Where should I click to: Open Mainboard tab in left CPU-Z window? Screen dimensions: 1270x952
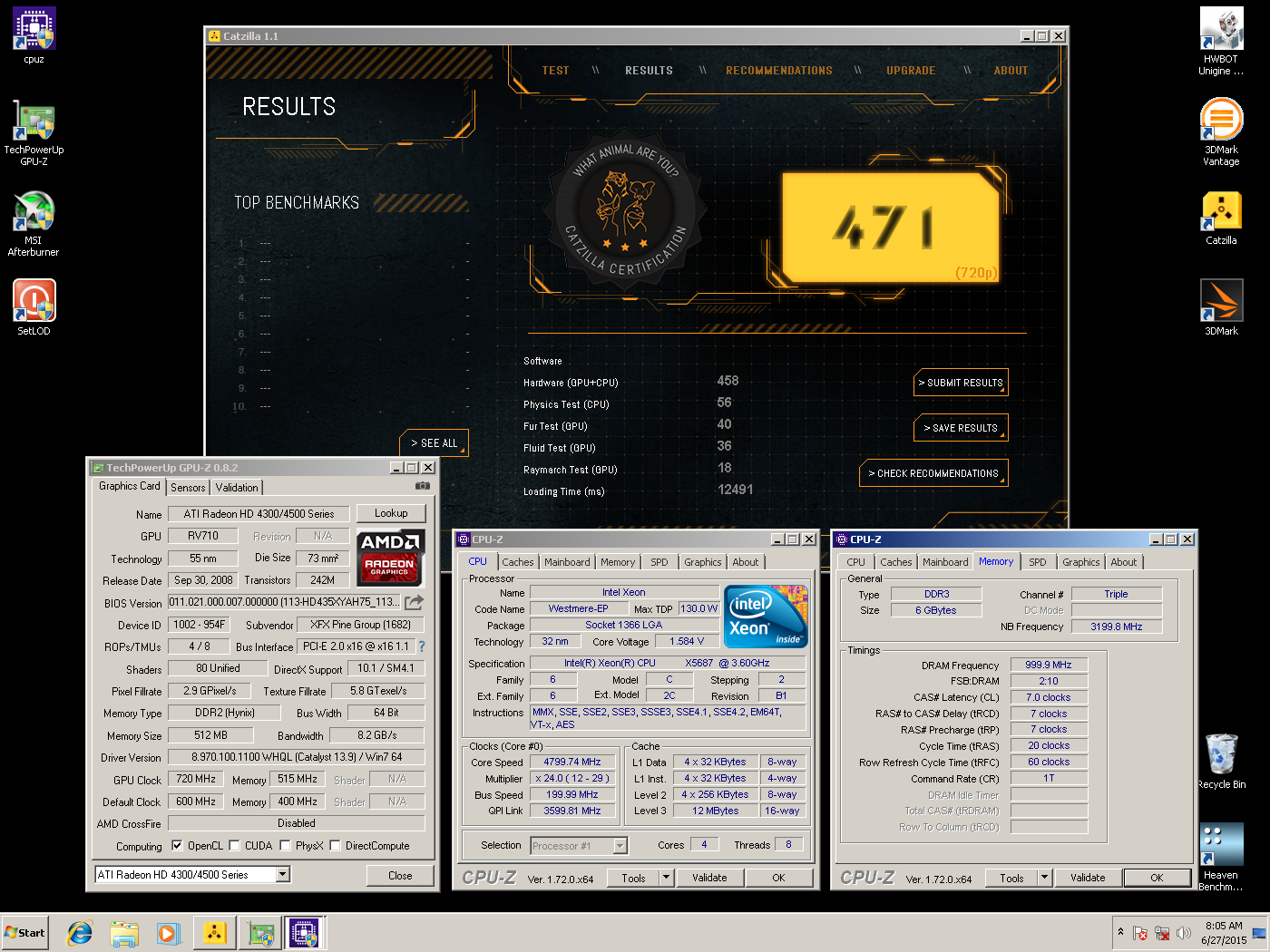(x=567, y=562)
